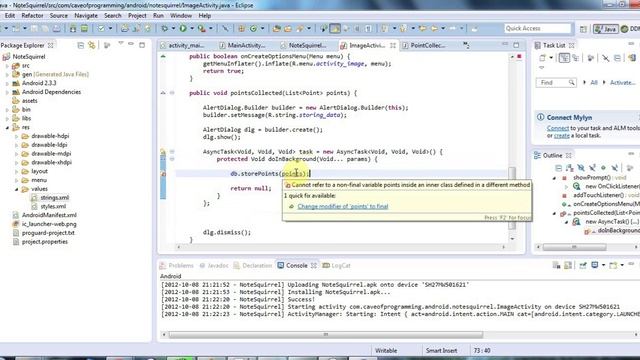The width and height of the screenshot is (640, 360).
Task: Minimize the Package Explorer view
Action: point(131,44)
